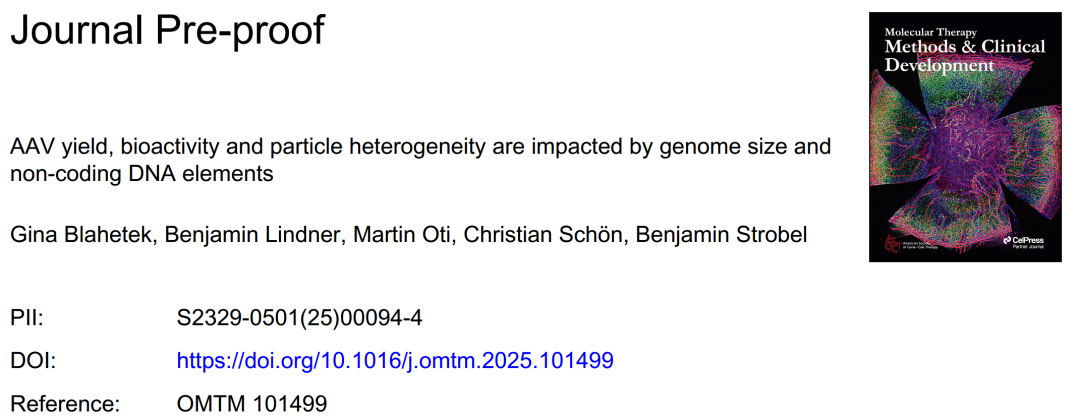Click the 'DOI:' label
1080x419 pixels.
click(32, 360)
